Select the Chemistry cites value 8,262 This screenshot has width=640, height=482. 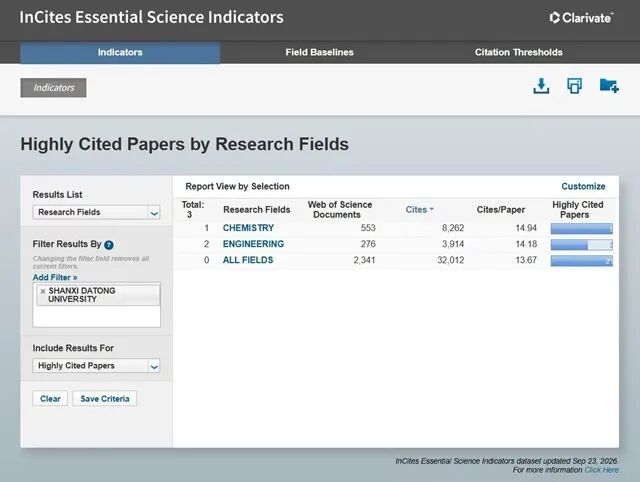[x=453, y=228]
